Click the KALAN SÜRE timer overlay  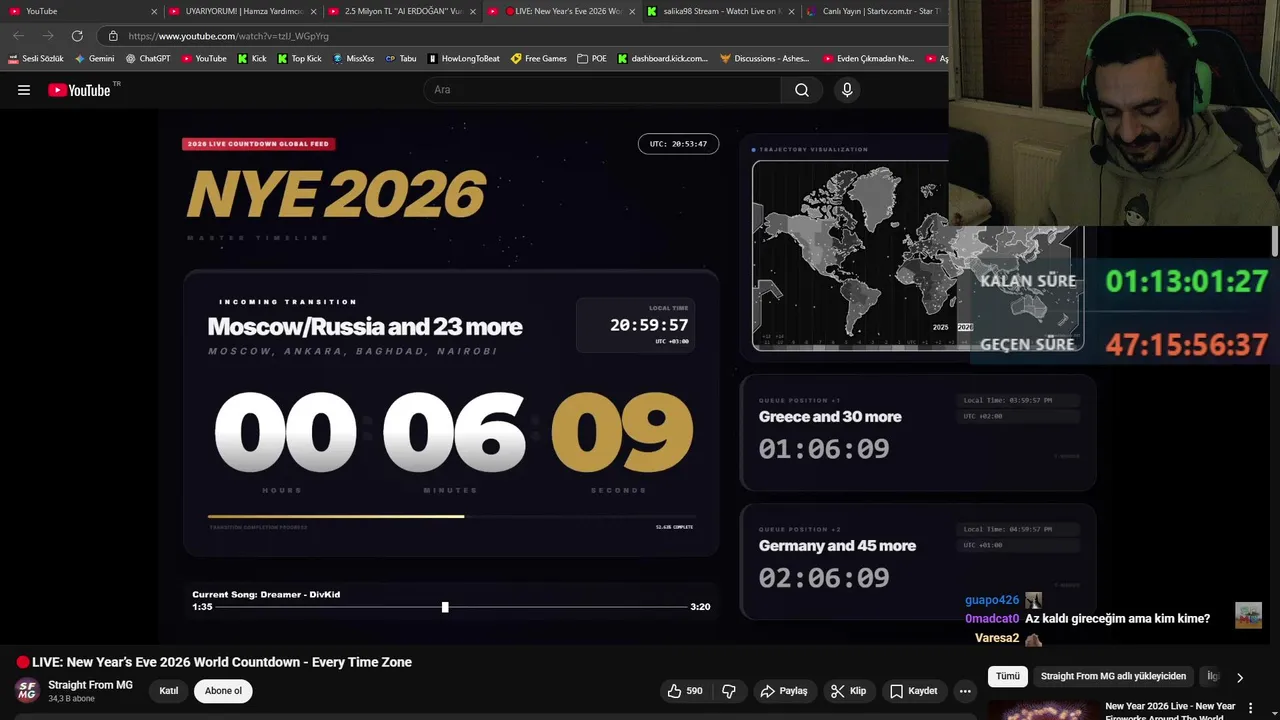pos(1125,281)
